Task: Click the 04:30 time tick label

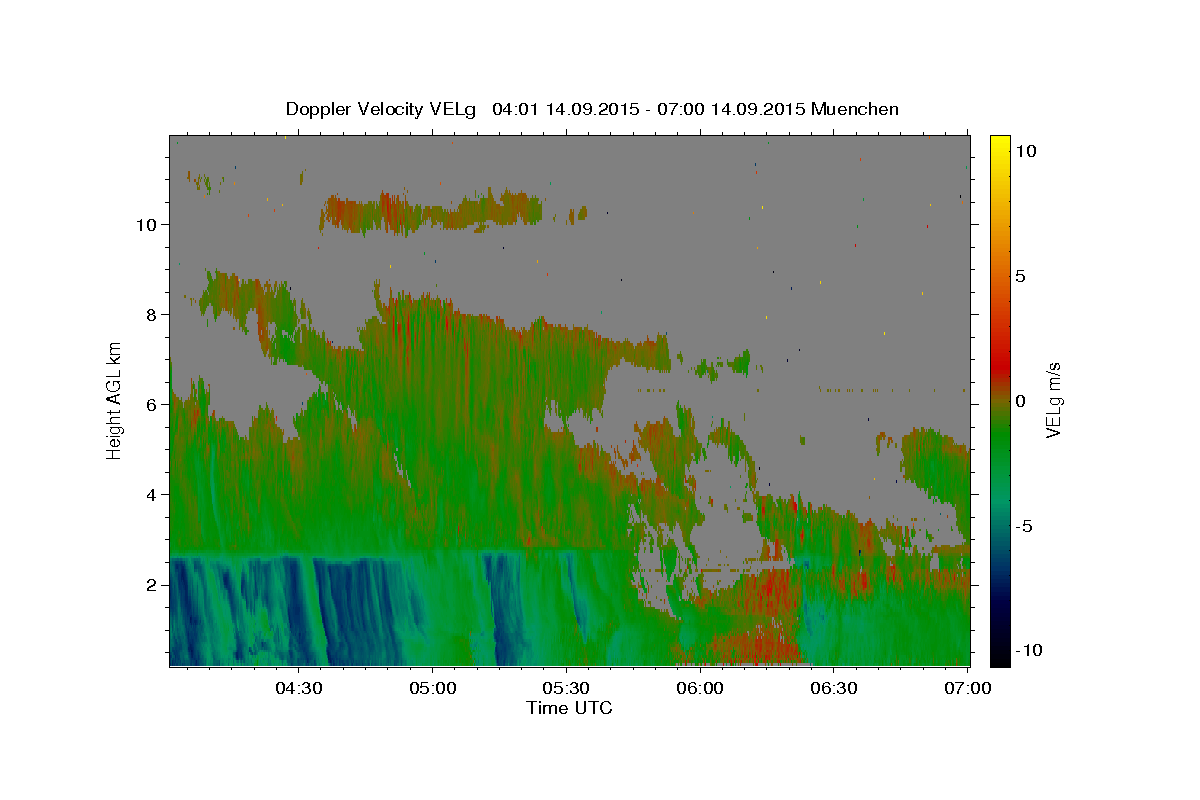Action: click(x=298, y=688)
